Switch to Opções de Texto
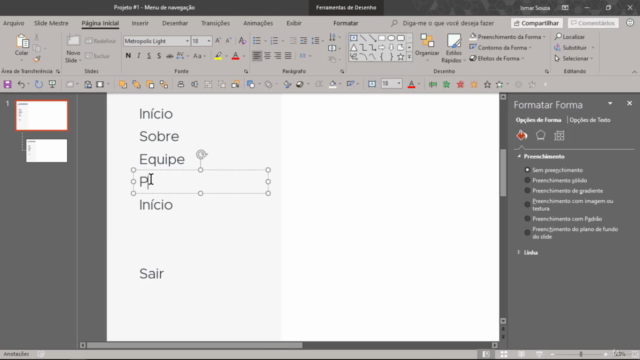This screenshot has width=640, height=360. coord(589,120)
